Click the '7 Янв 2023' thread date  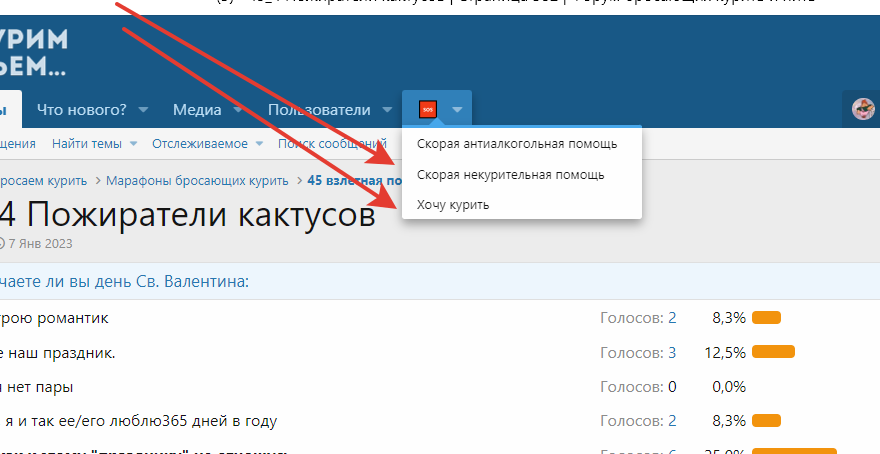pos(40,244)
